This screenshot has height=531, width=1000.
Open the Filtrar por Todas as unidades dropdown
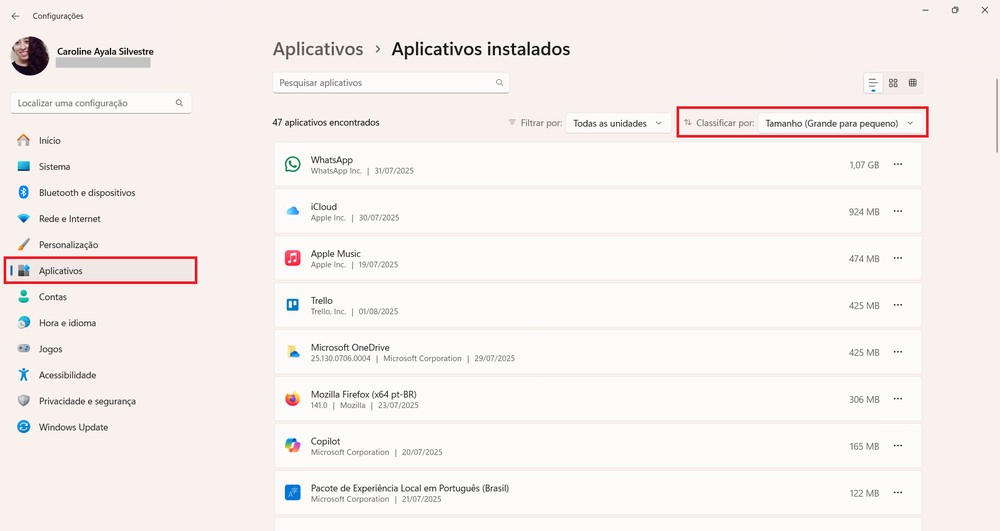click(x=617, y=123)
